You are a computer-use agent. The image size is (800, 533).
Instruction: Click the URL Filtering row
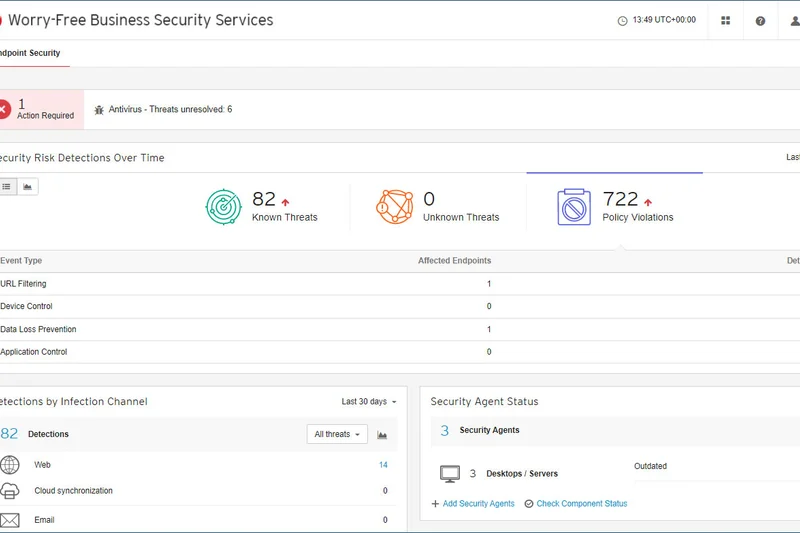click(x=400, y=284)
